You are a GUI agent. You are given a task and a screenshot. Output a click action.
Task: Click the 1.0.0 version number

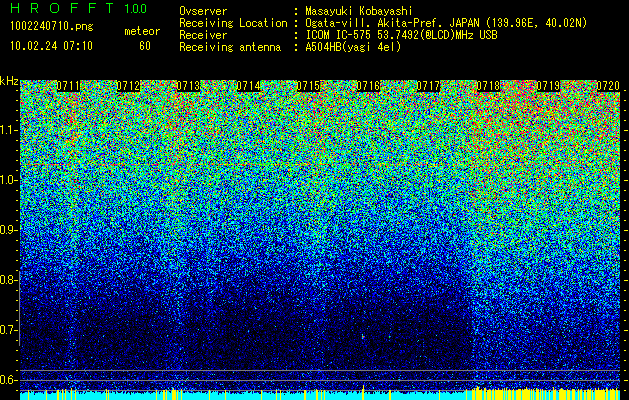pyautogui.click(x=136, y=8)
